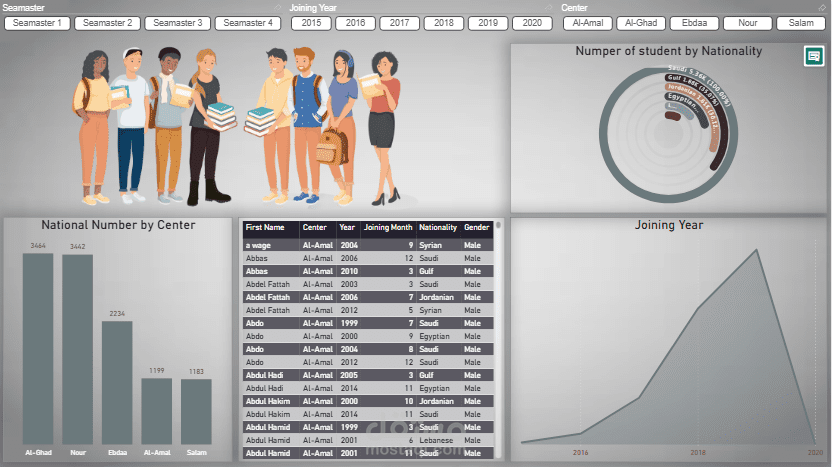This screenshot has height=467, width=832.
Task: Sort table by Center column header
Action: 315,227
